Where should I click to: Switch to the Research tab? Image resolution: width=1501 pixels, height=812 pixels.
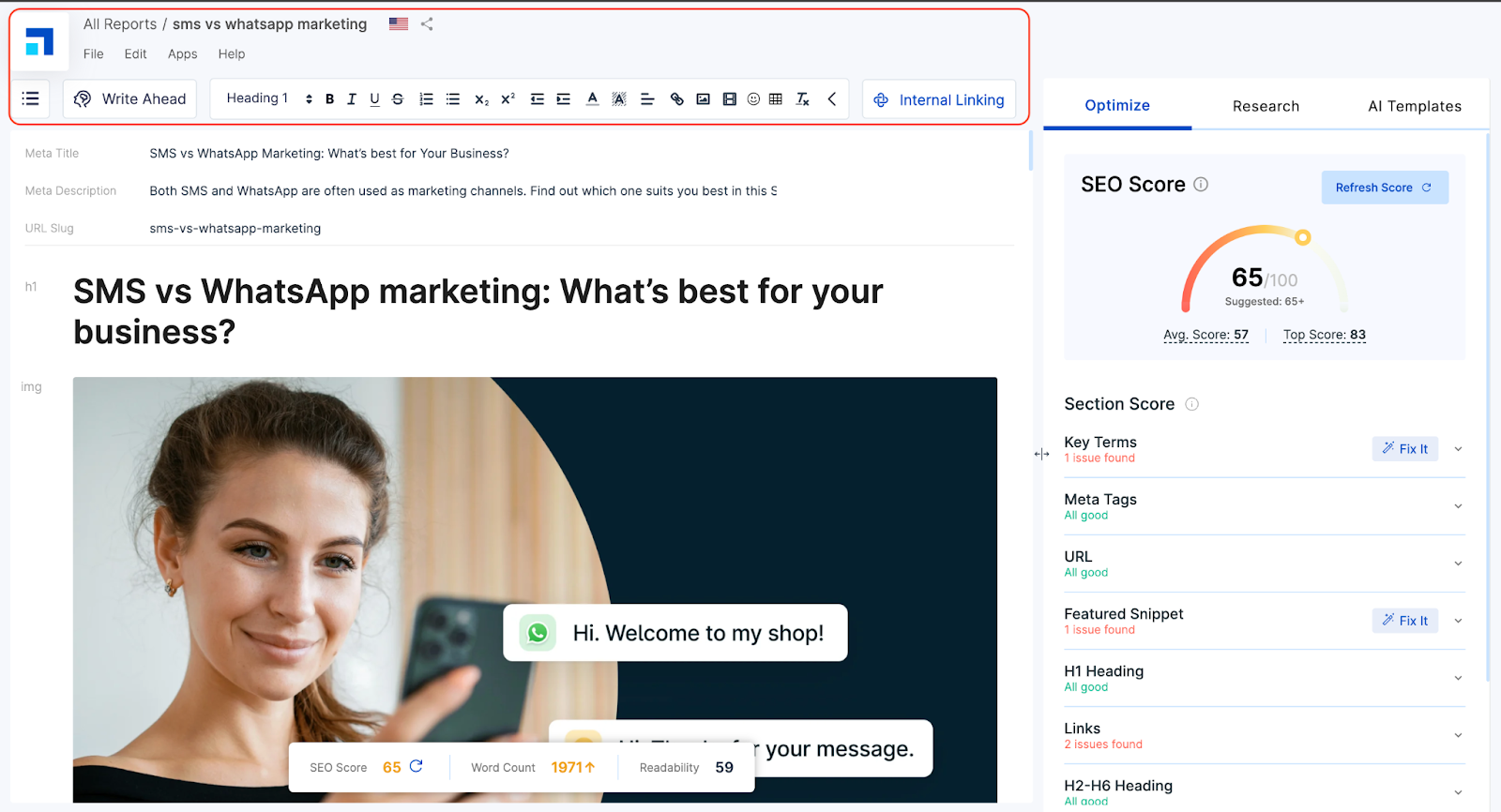pos(1266,106)
